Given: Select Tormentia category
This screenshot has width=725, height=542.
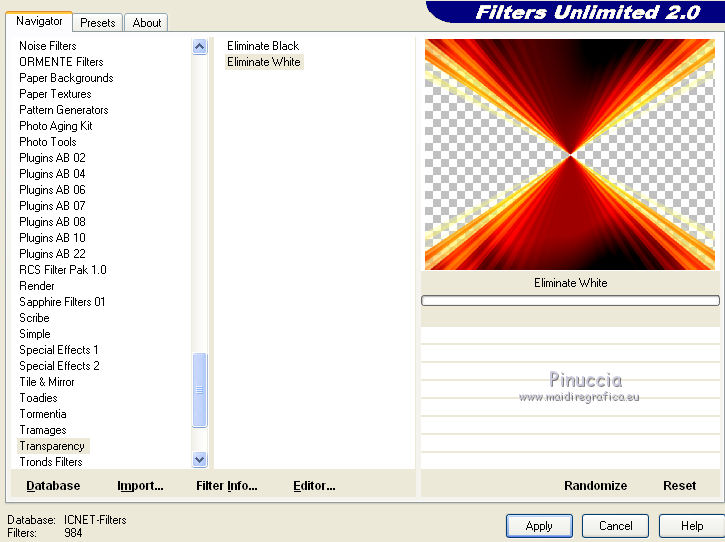Looking at the screenshot, I should coord(43,414).
